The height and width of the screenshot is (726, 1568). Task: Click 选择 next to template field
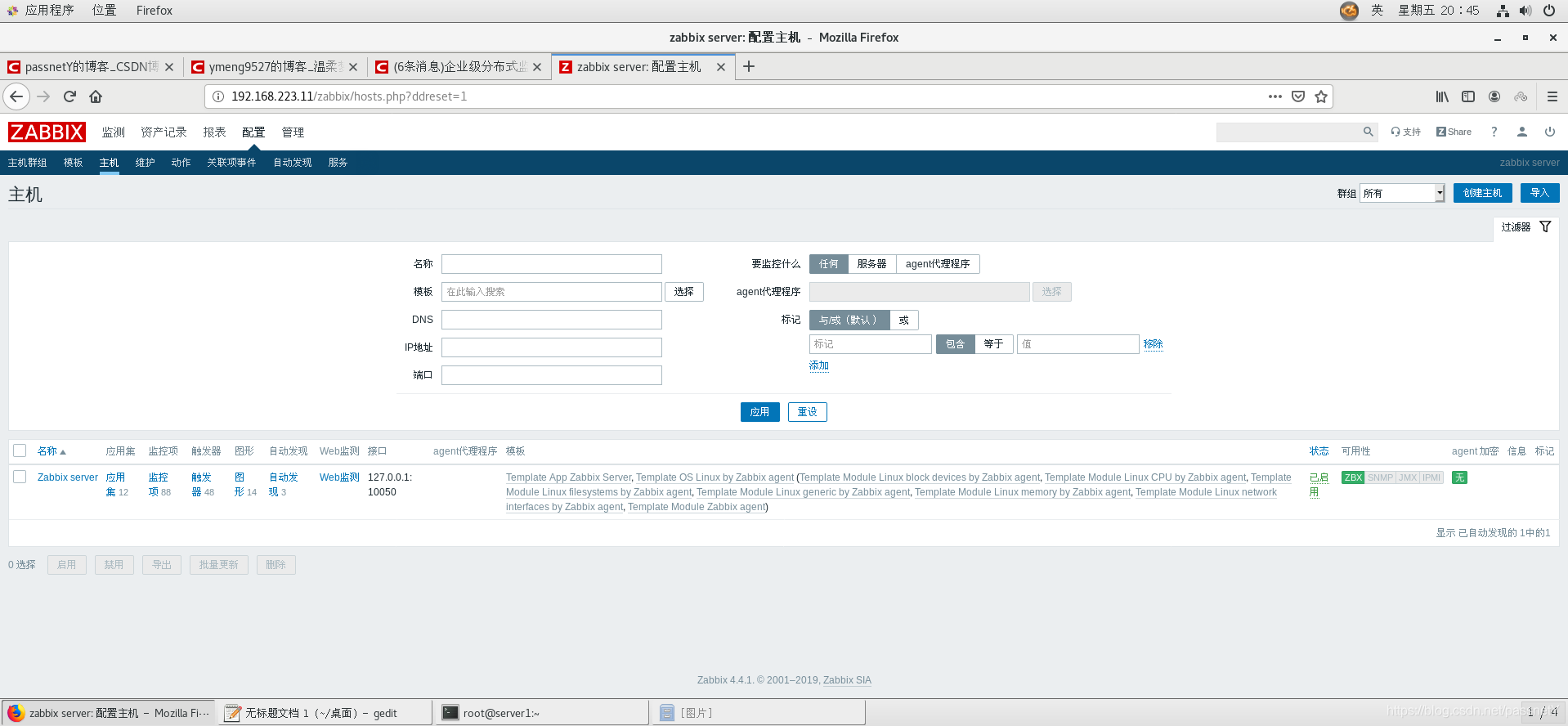click(683, 292)
